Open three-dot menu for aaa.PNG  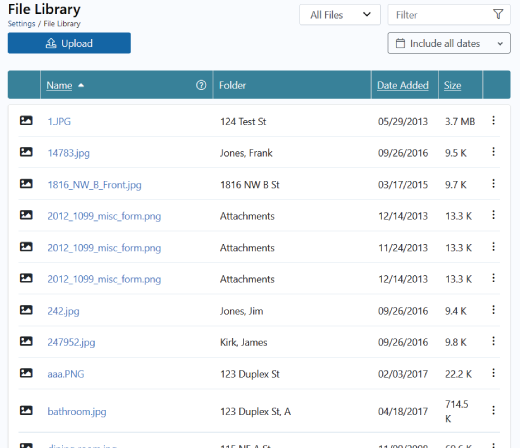(493, 373)
